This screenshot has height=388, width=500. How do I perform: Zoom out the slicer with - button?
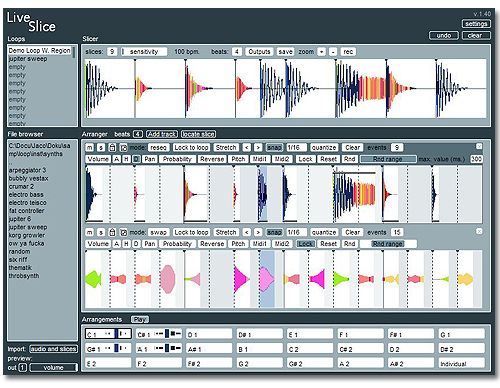click(333, 52)
